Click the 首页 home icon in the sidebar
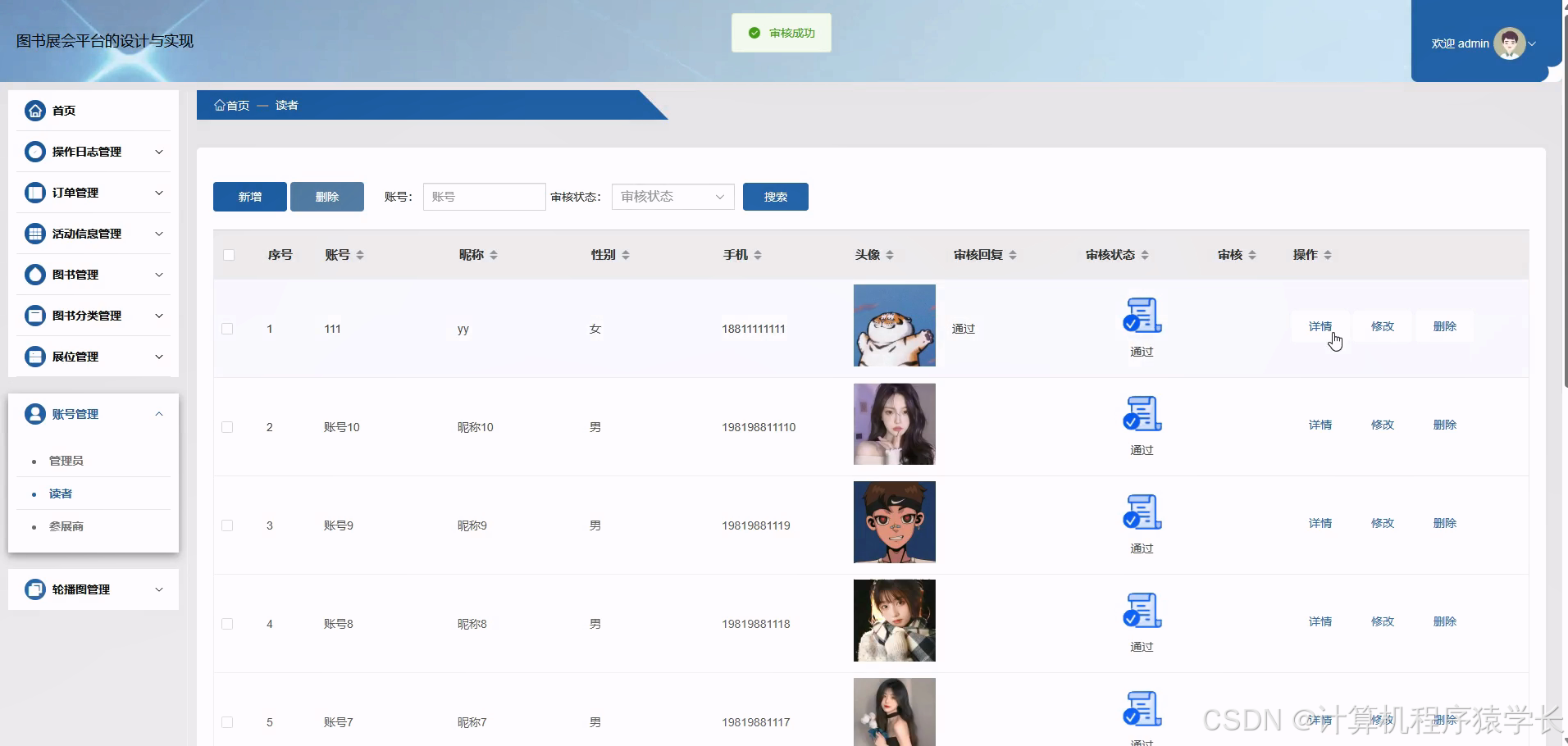This screenshot has width=1568, height=746. pyautogui.click(x=34, y=110)
